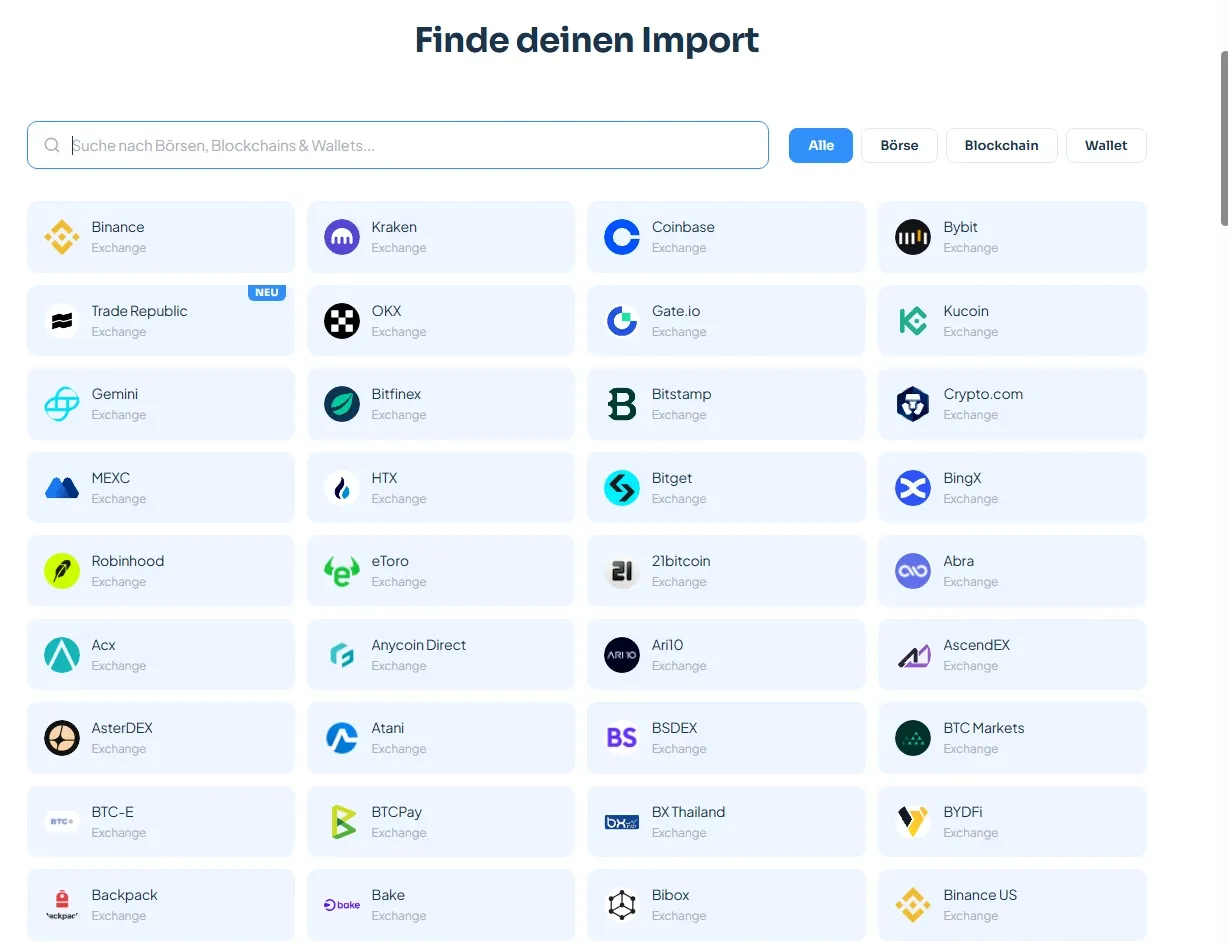Click the Gemini logo icon

coord(62,404)
